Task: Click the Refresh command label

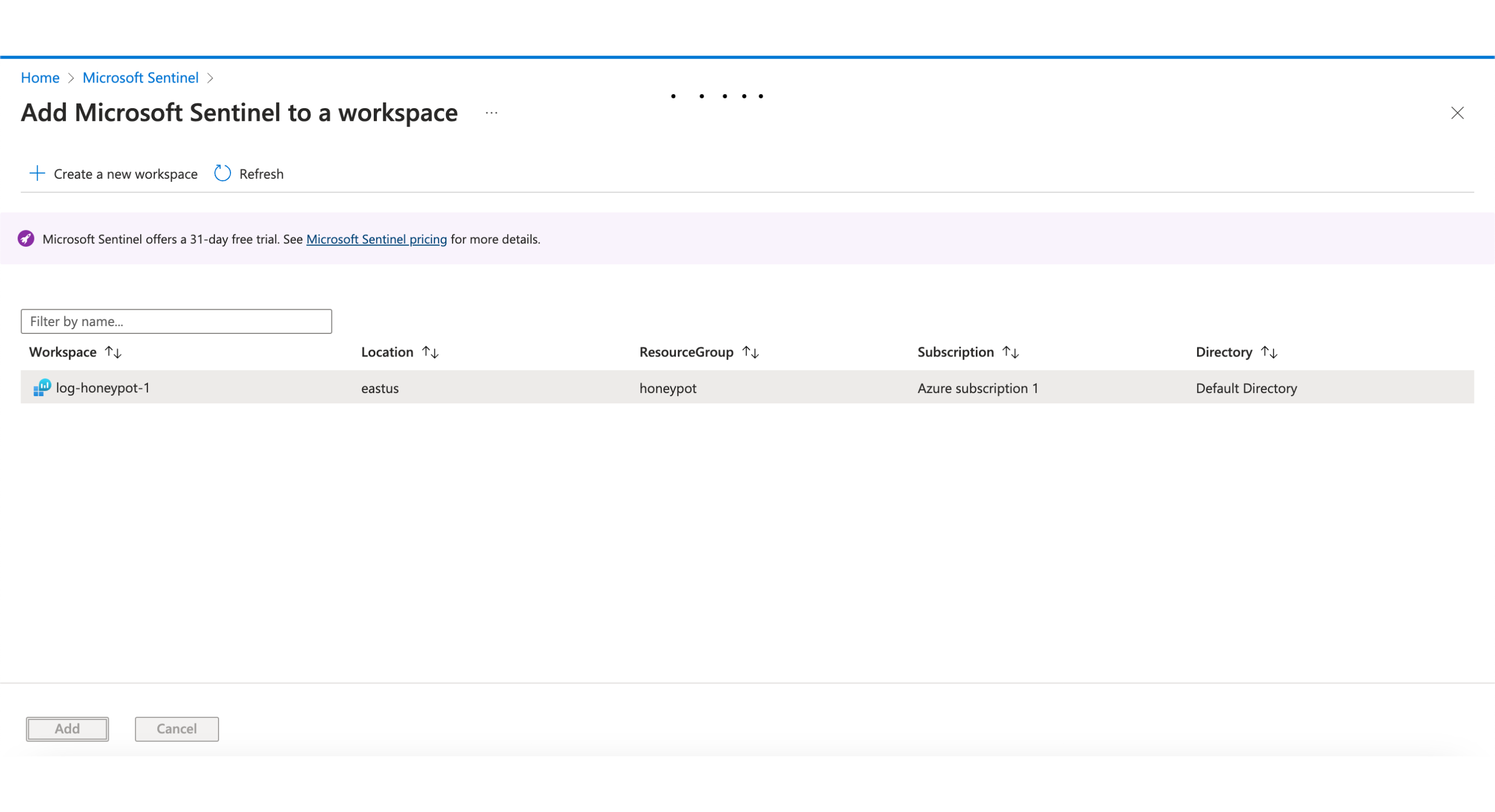Action: [261, 174]
